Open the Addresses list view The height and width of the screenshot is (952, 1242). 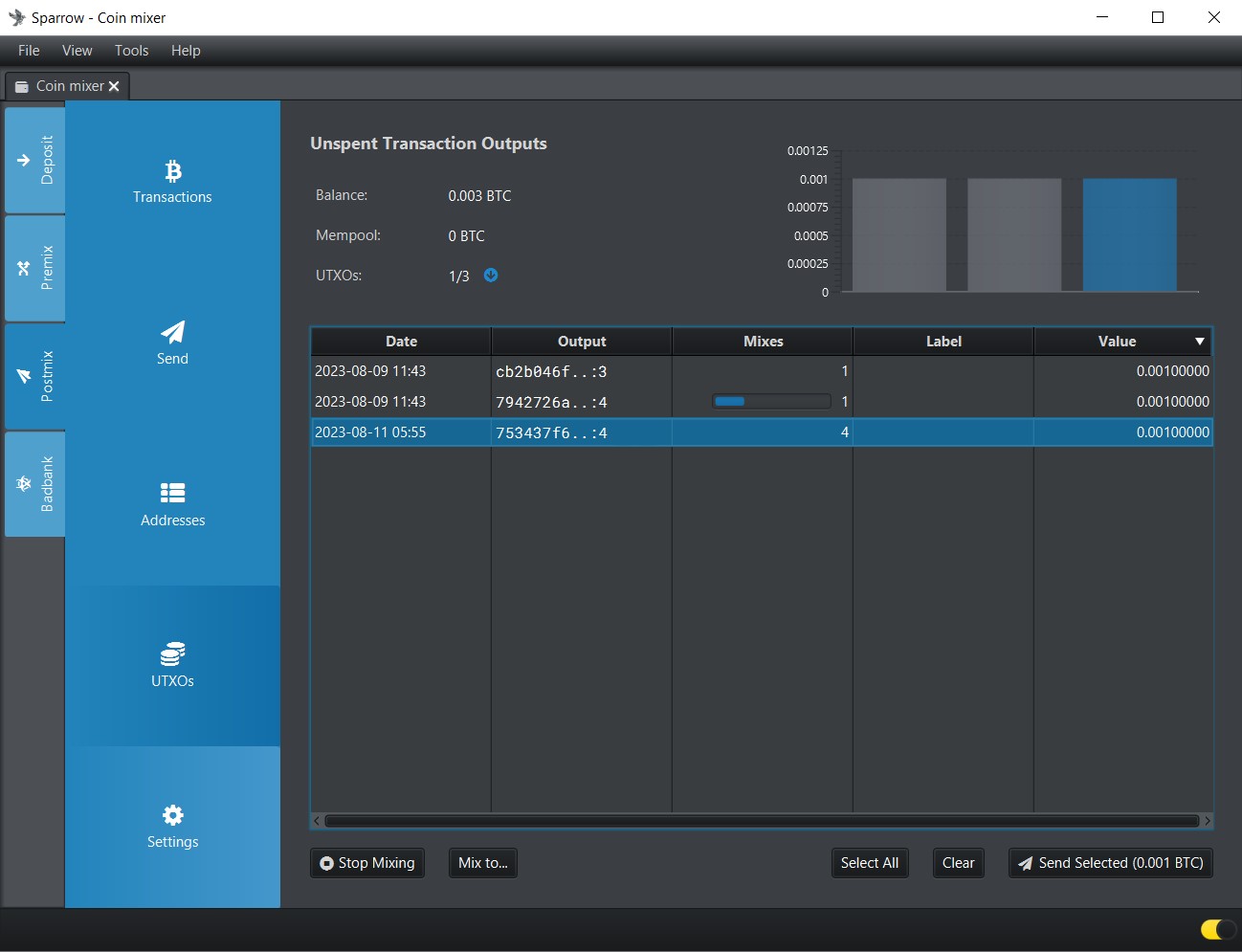pos(172,504)
